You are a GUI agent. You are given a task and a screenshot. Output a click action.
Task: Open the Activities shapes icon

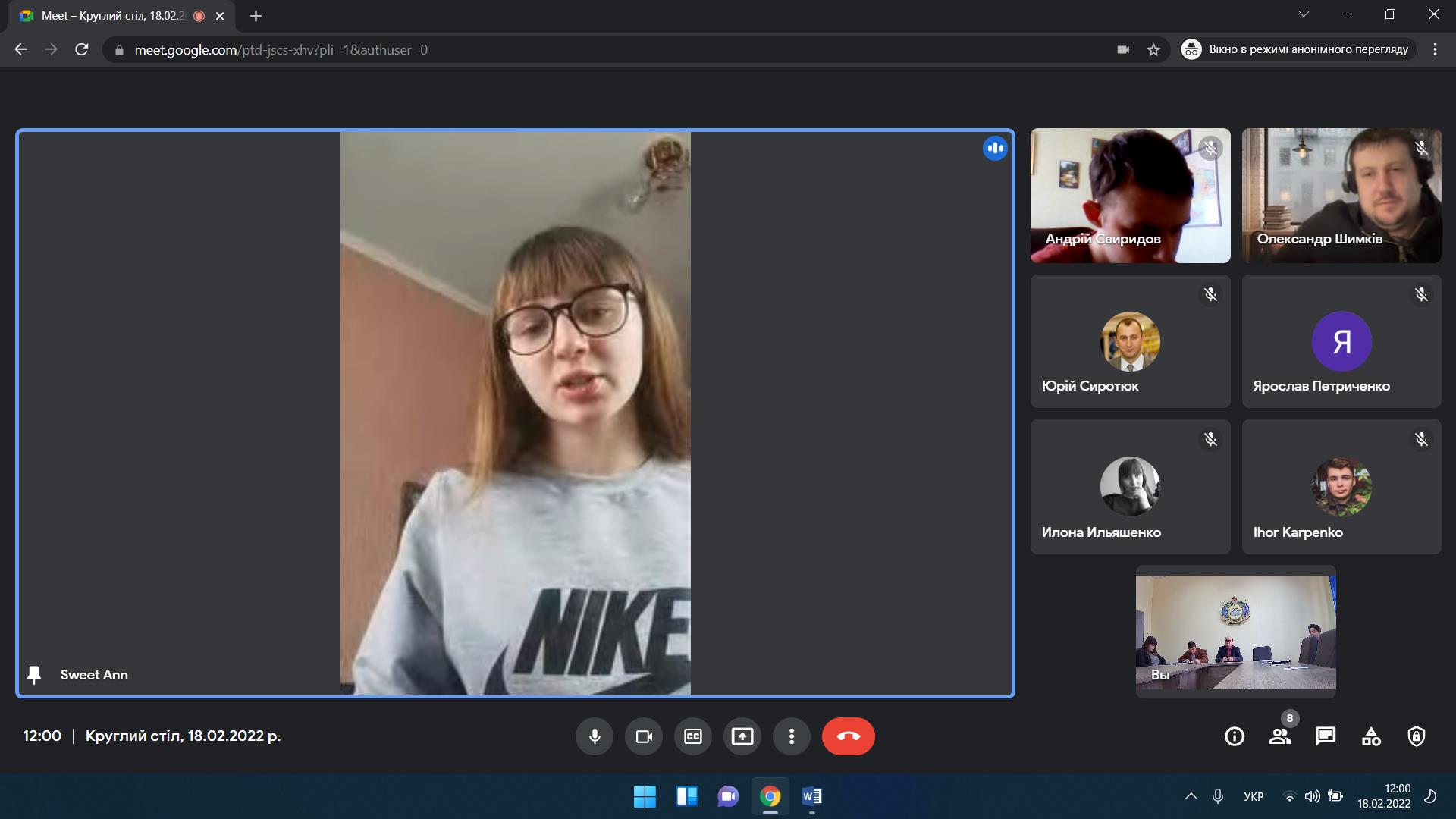[1371, 736]
